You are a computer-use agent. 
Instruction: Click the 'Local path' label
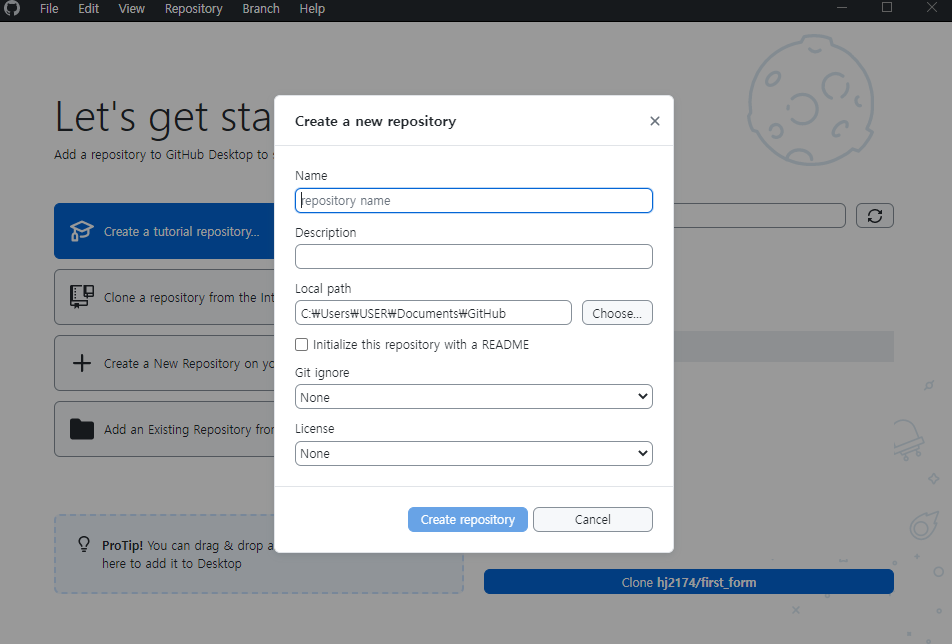323,289
